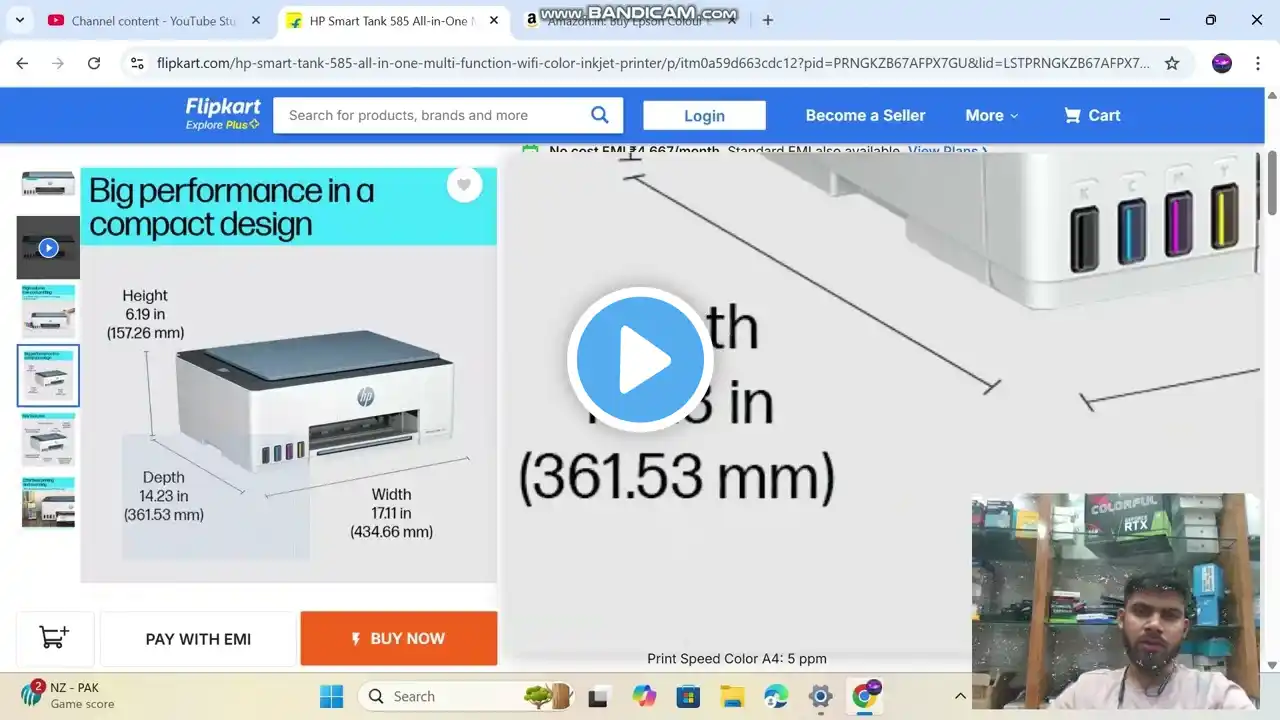This screenshot has width=1280, height=720.
Task: Open a new browser tab
Action: (x=767, y=20)
